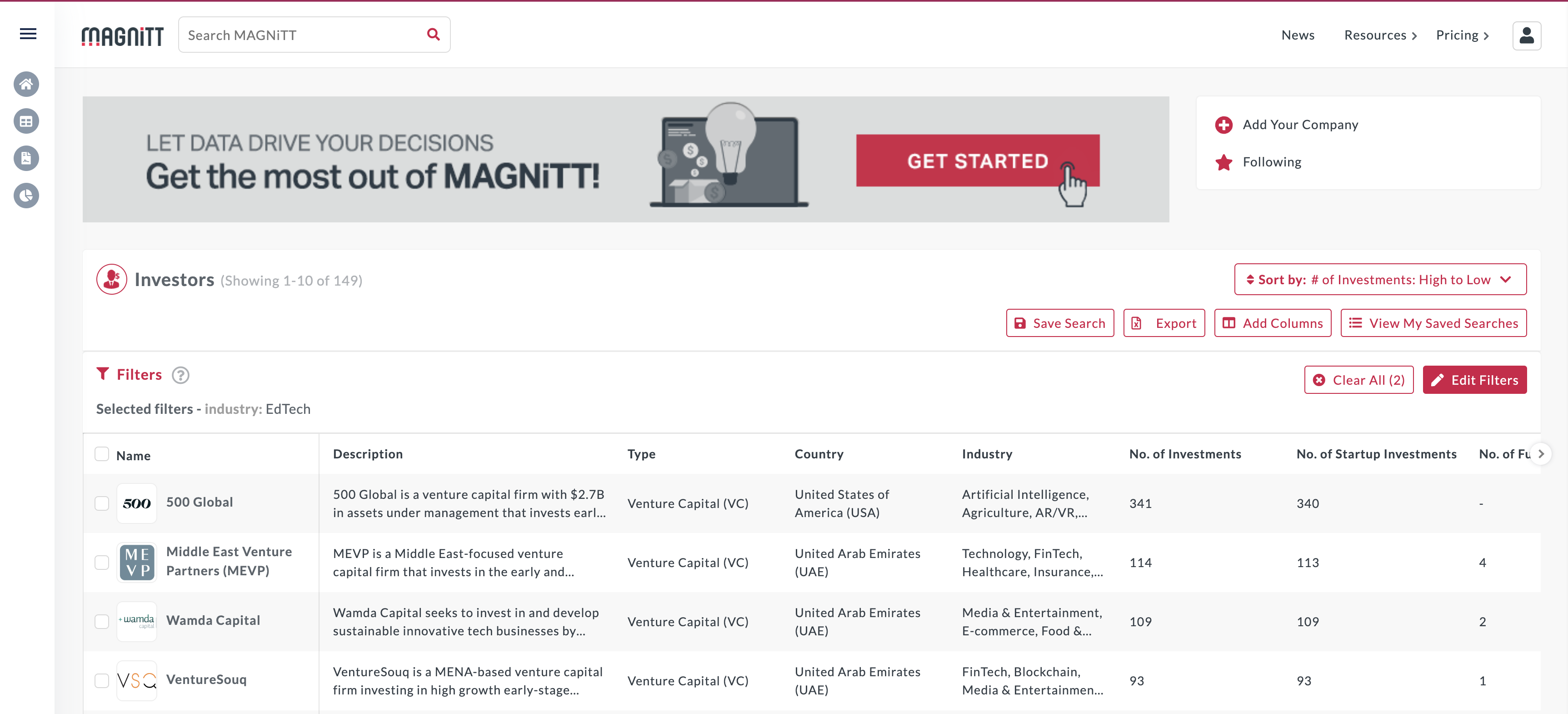This screenshot has height=714, width=1568.
Task: Click the Description column header
Action: coord(368,454)
